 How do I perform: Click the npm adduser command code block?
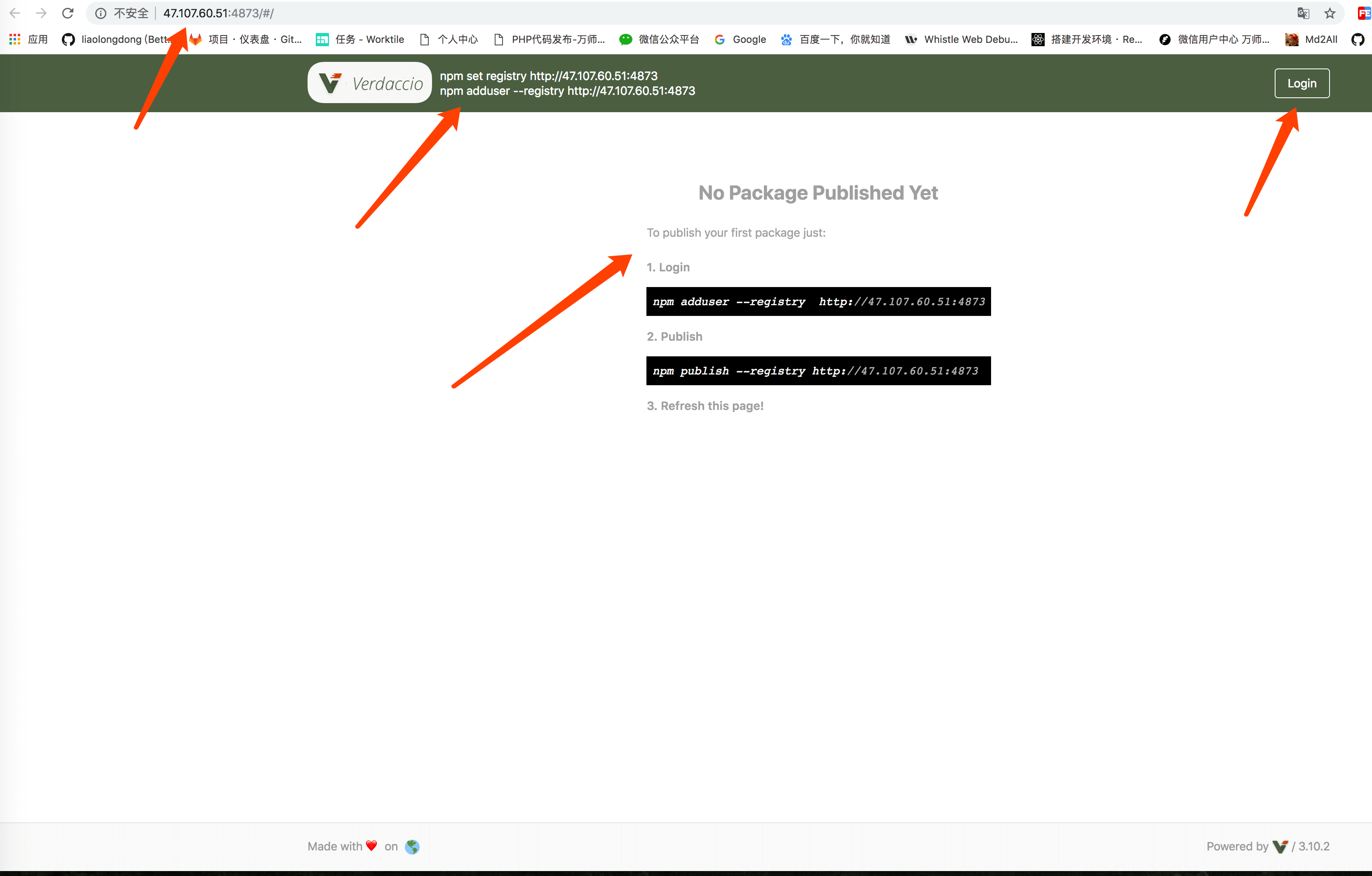(x=818, y=301)
